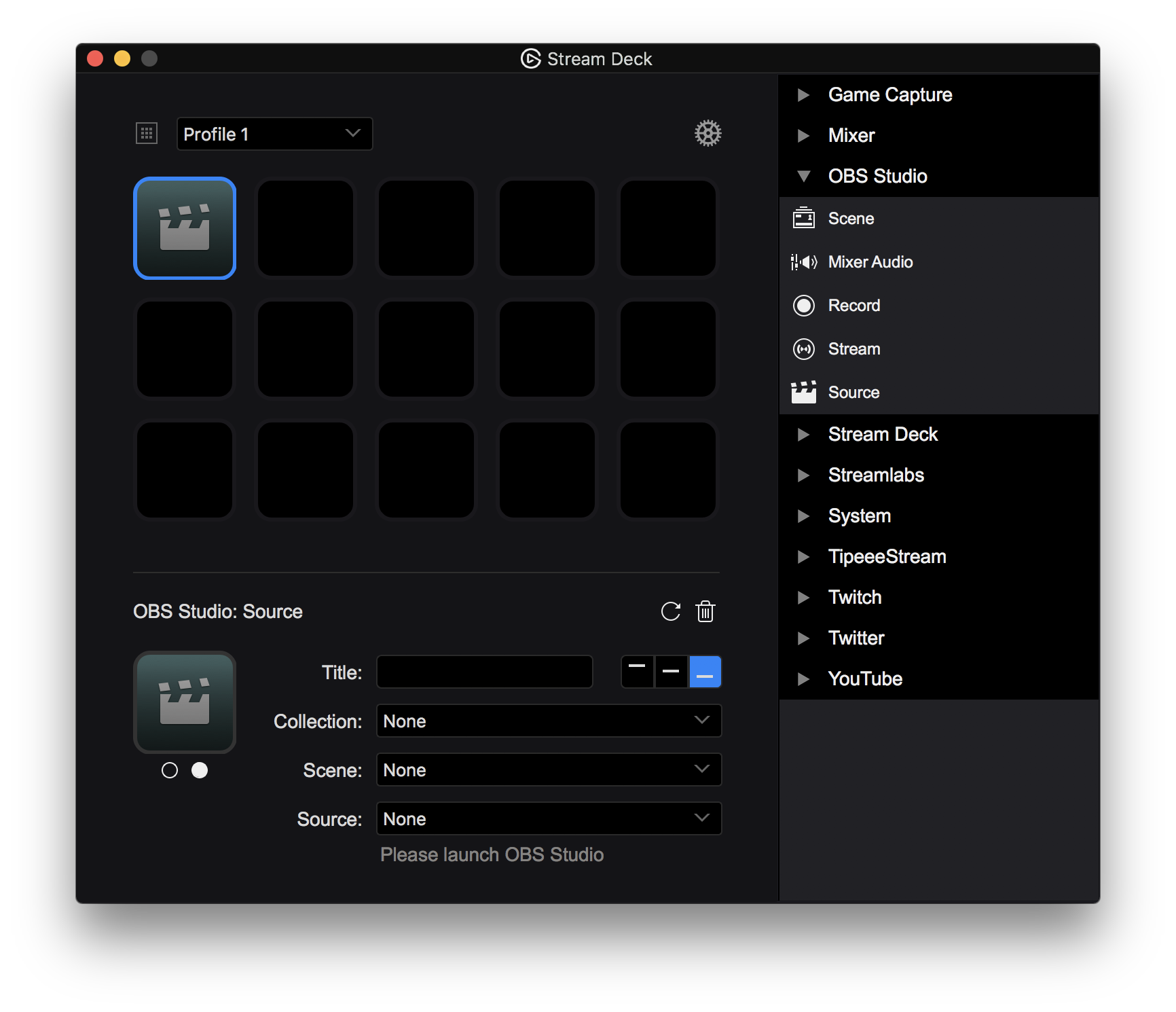Open the Profile 1 dropdown
This screenshot has height=1012, width=1176.
pos(274,134)
